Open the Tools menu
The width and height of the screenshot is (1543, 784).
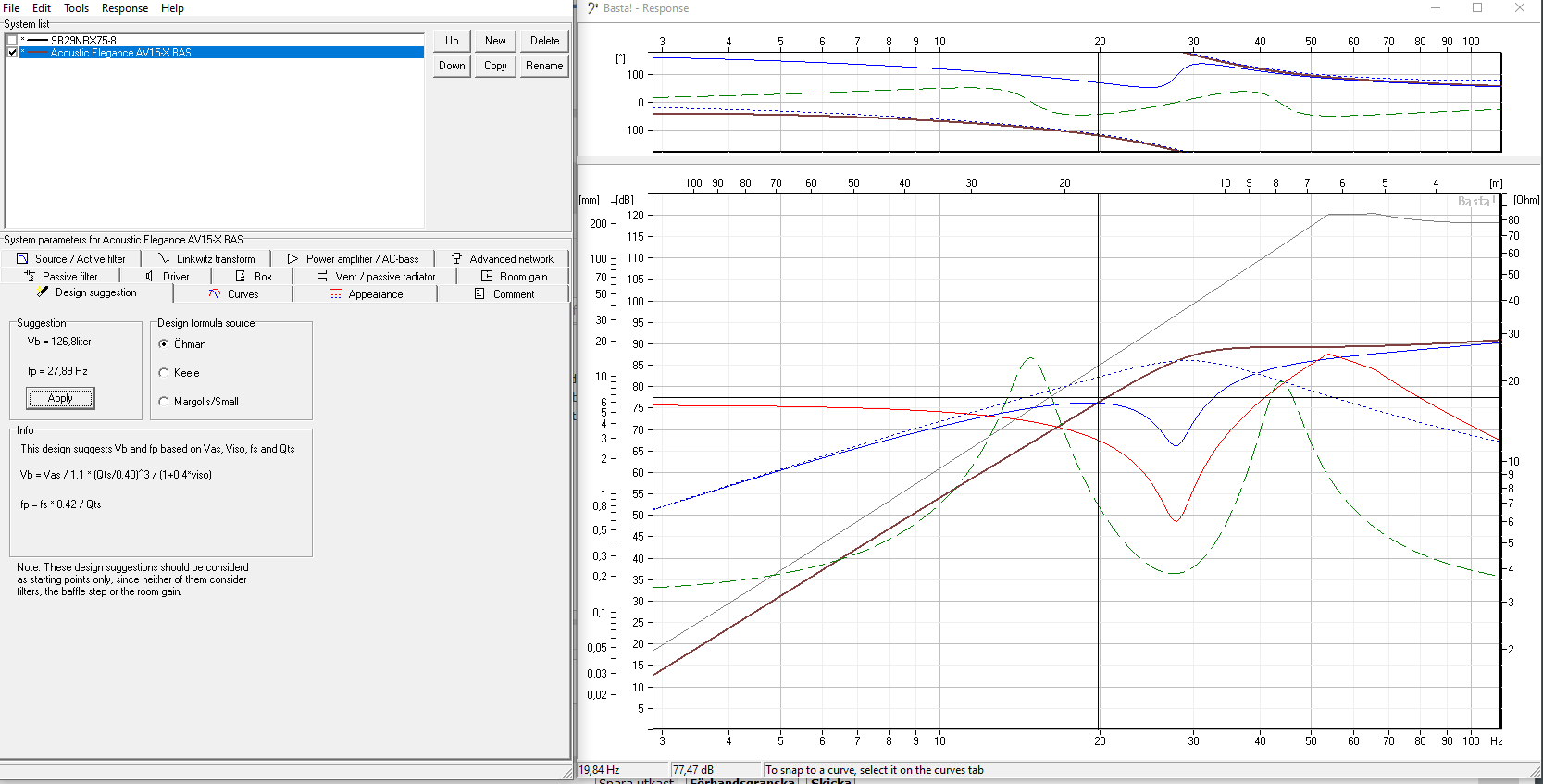point(76,8)
